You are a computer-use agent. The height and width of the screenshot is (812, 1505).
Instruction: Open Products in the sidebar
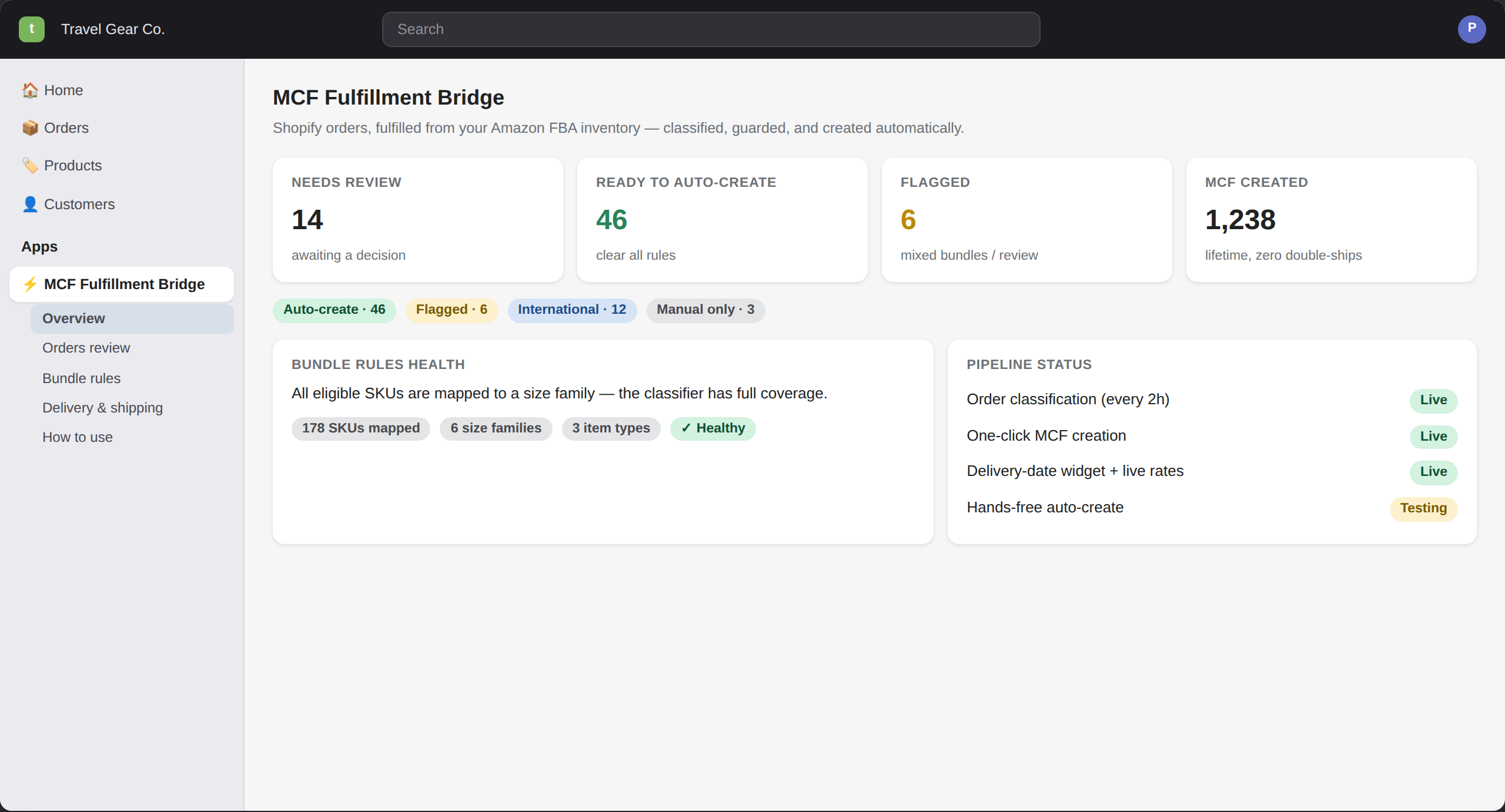[122, 166]
